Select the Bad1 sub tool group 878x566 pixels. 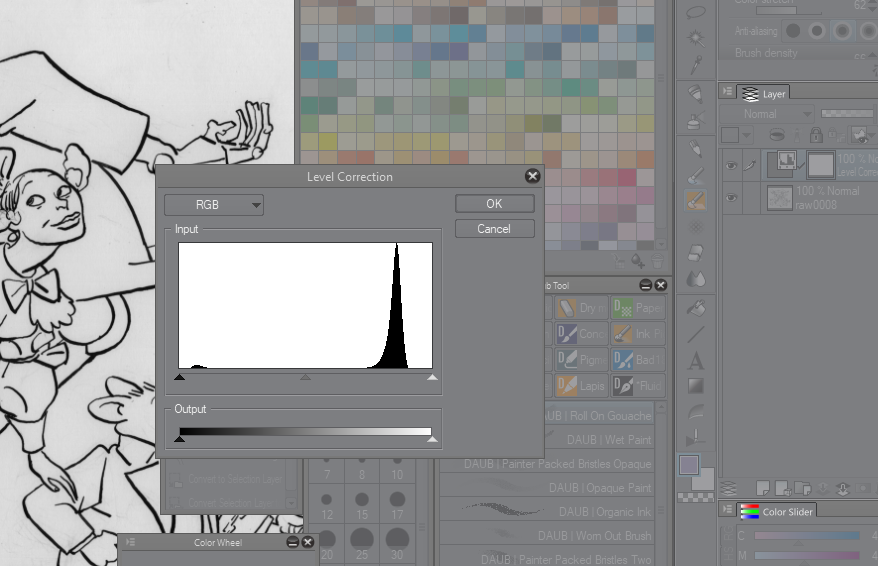point(638,360)
